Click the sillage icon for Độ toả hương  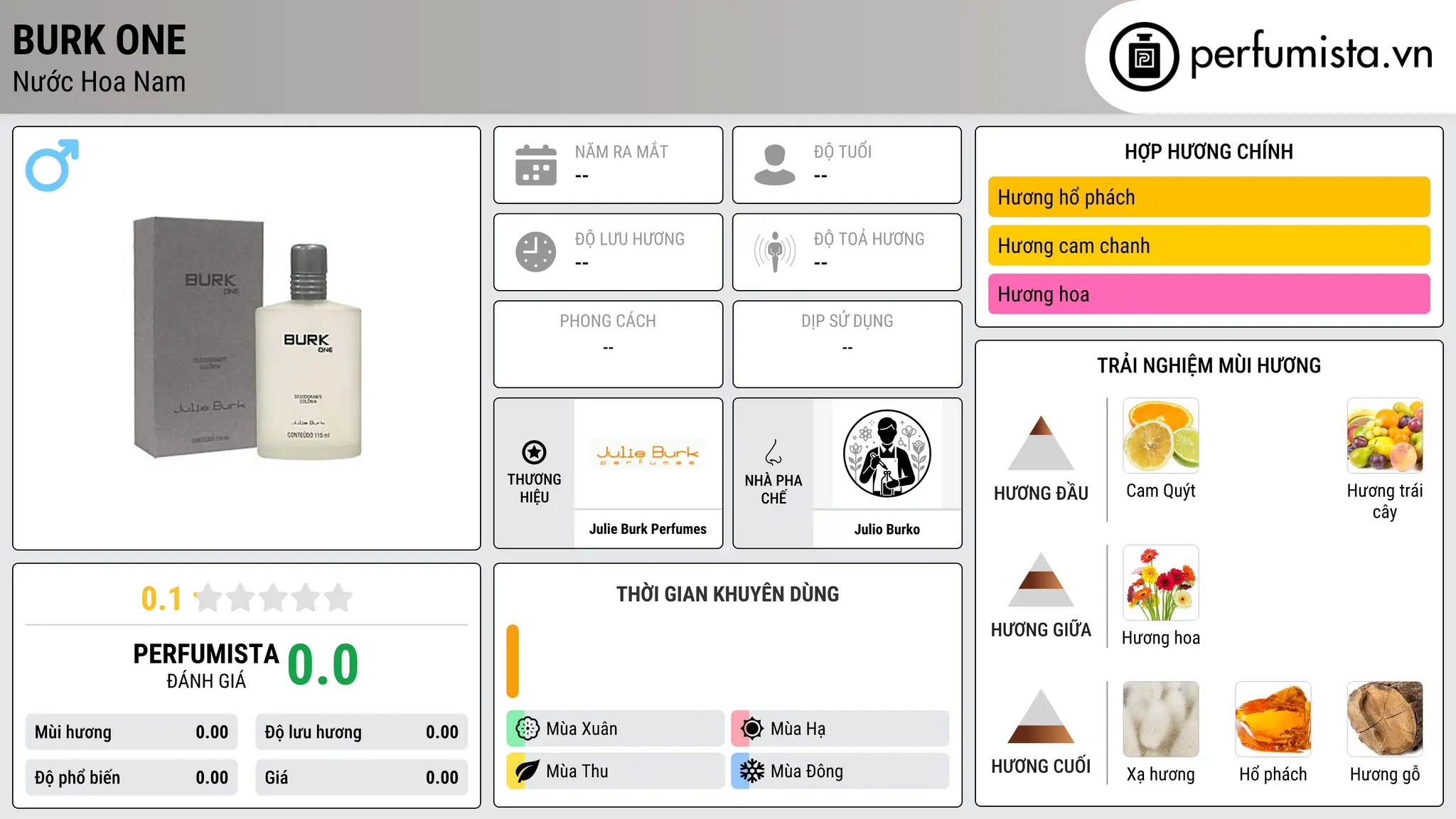point(775,252)
